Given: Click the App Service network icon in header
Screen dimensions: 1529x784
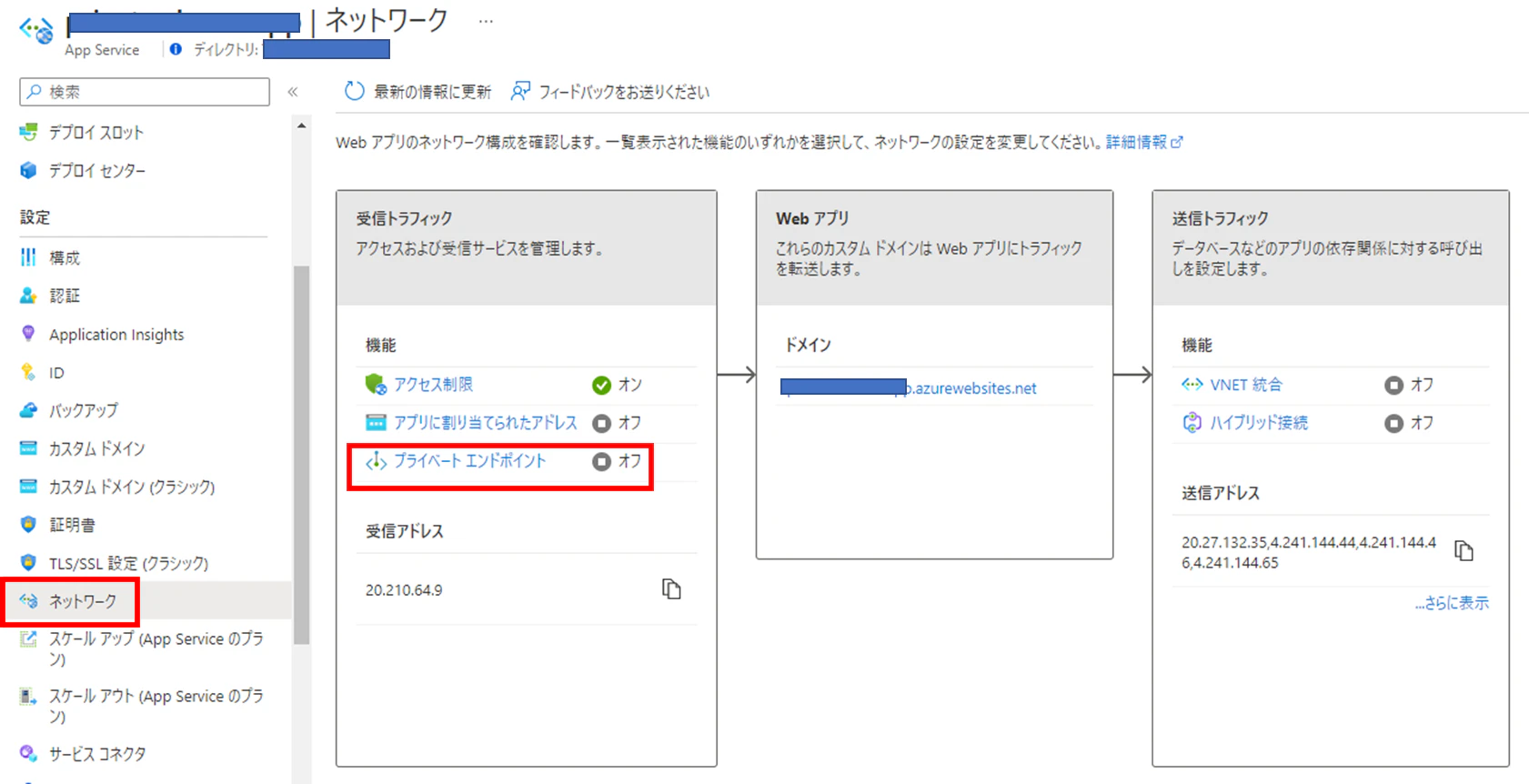Looking at the screenshot, I should 36,30.
